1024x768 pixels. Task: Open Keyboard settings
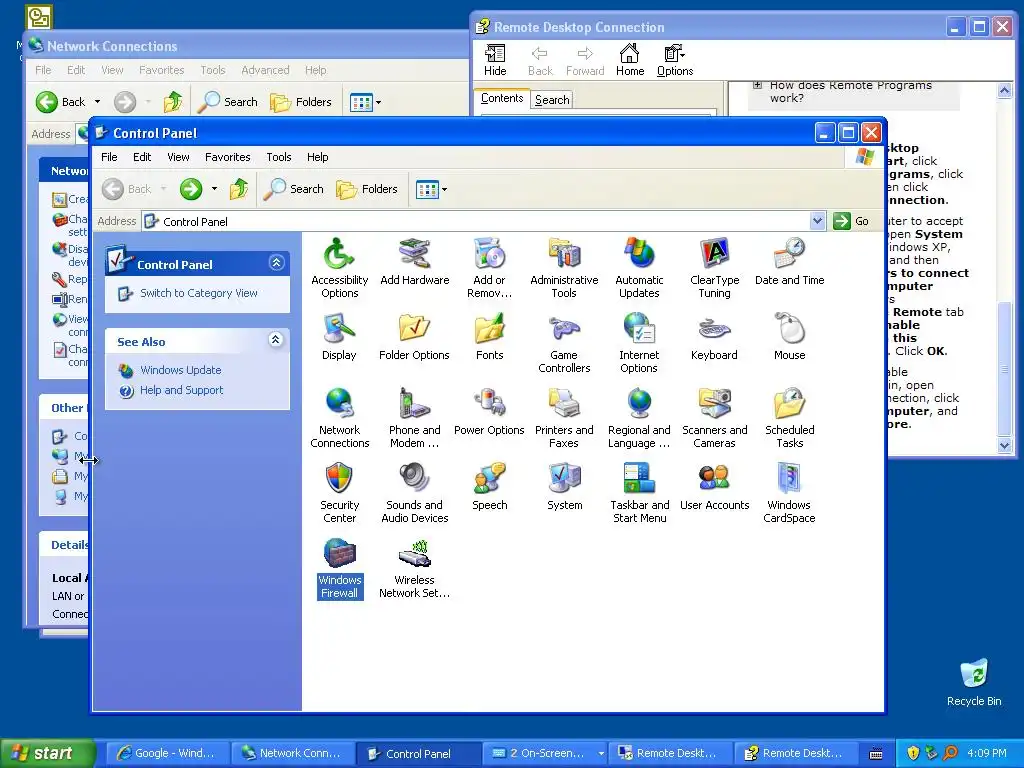[714, 337]
